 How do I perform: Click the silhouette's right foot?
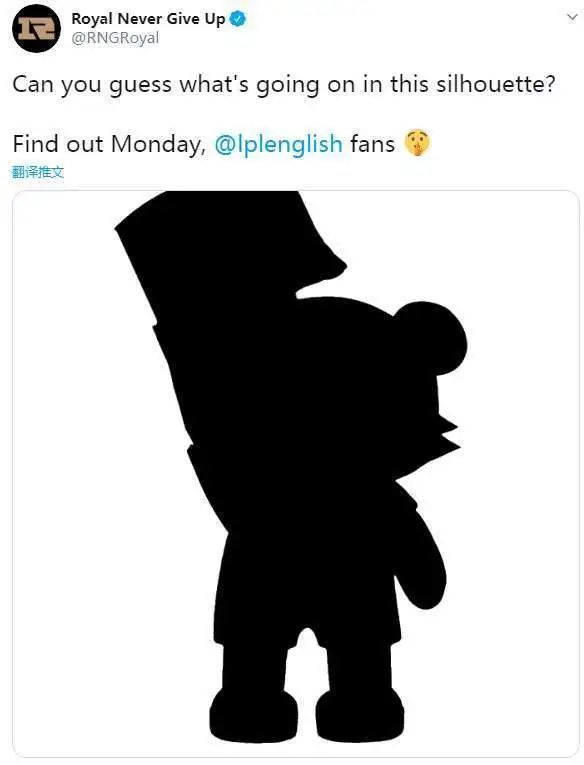[360, 714]
